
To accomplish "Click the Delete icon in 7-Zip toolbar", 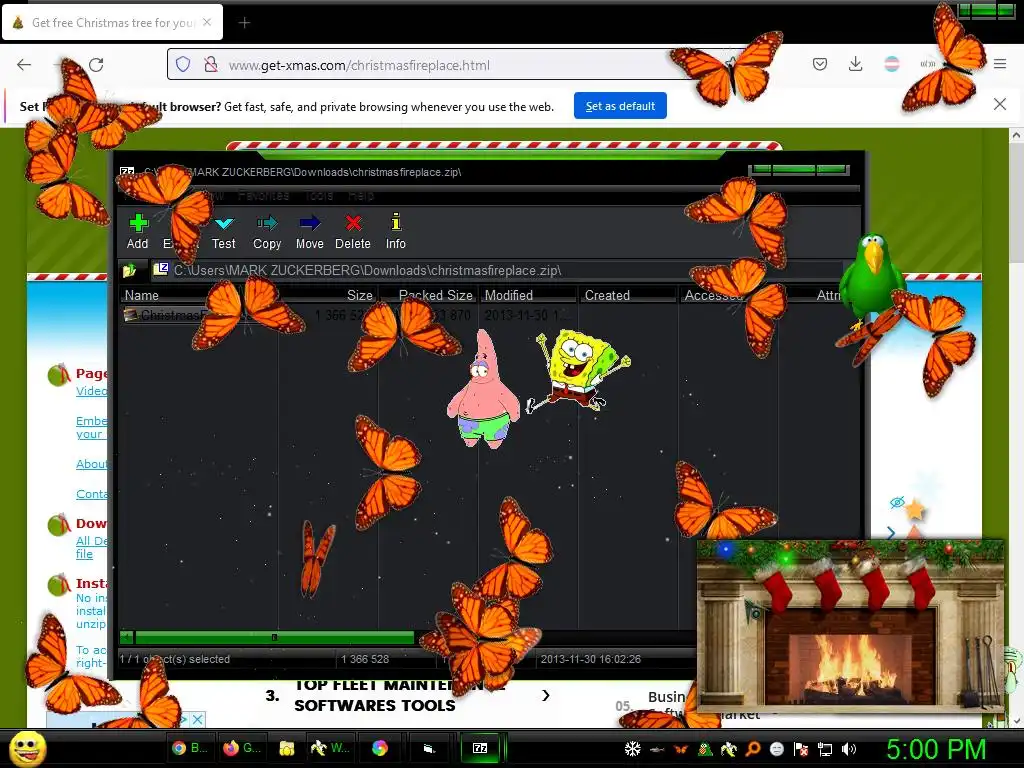I will pos(353,223).
